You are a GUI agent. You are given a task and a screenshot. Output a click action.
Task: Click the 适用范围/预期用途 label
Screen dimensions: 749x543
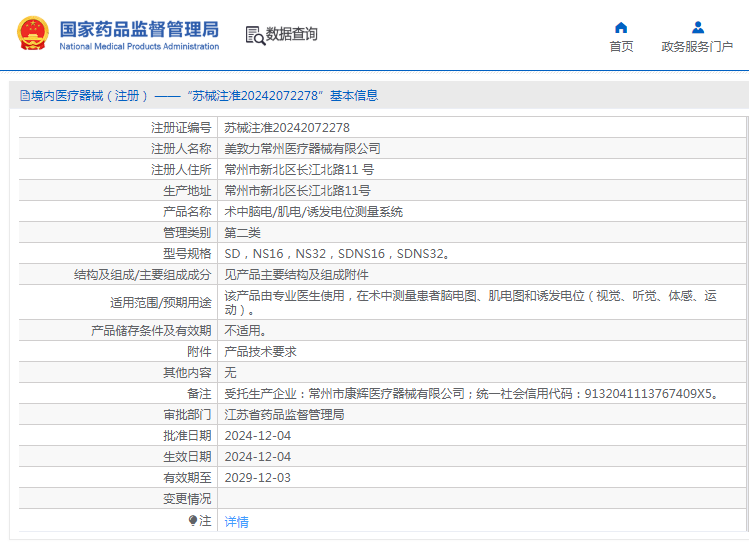(160, 303)
